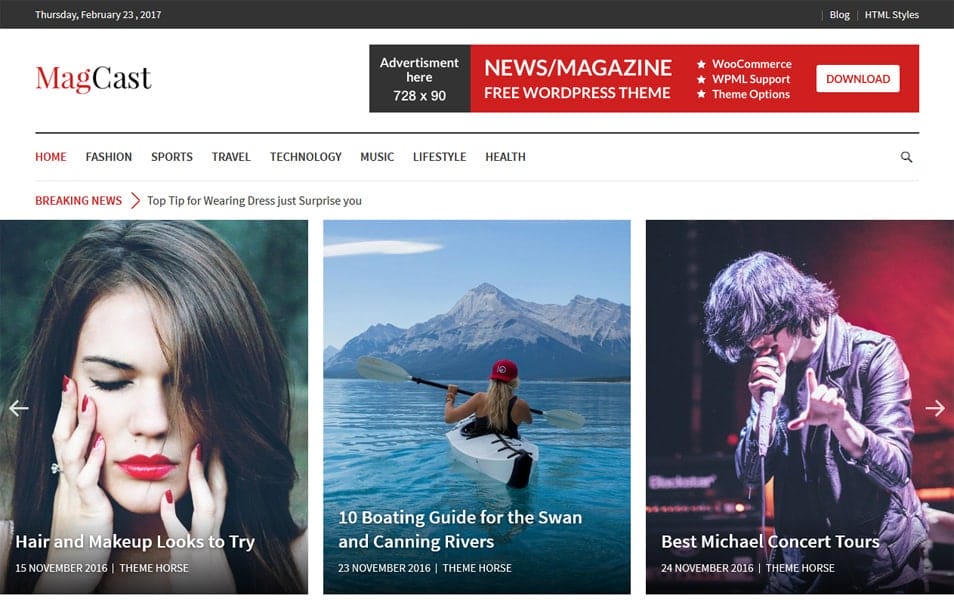Click the next slide arrow

point(935,408)
